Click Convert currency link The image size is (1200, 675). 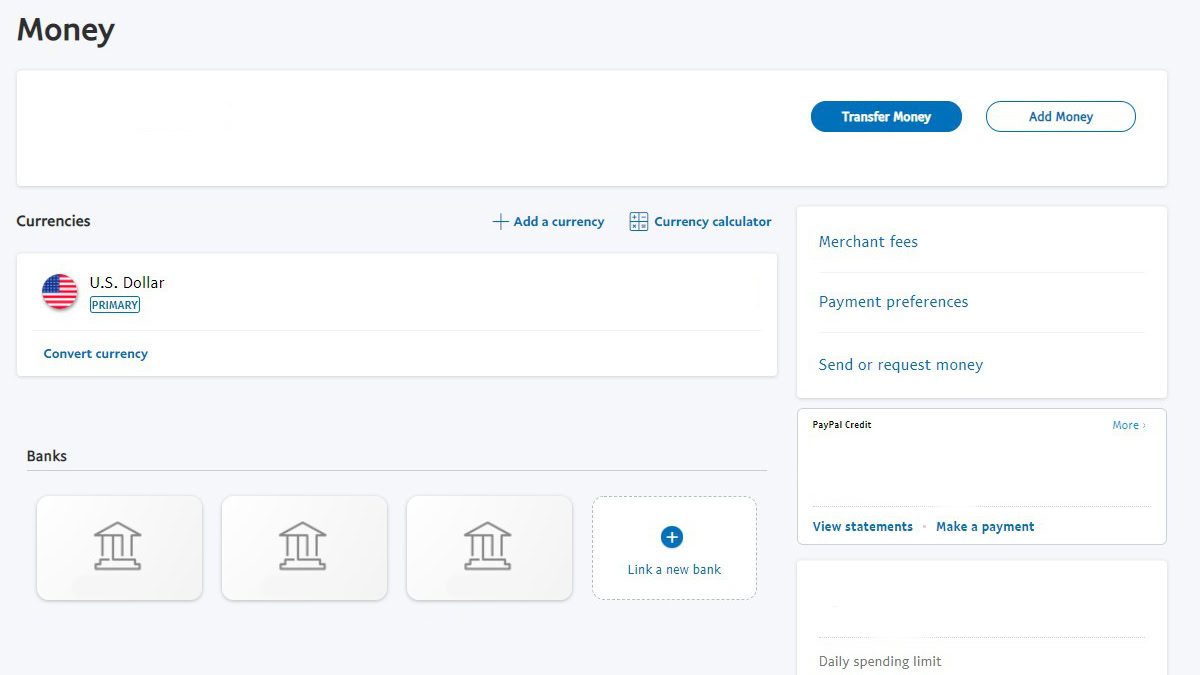pyautogui.click(x=96, y=354)
